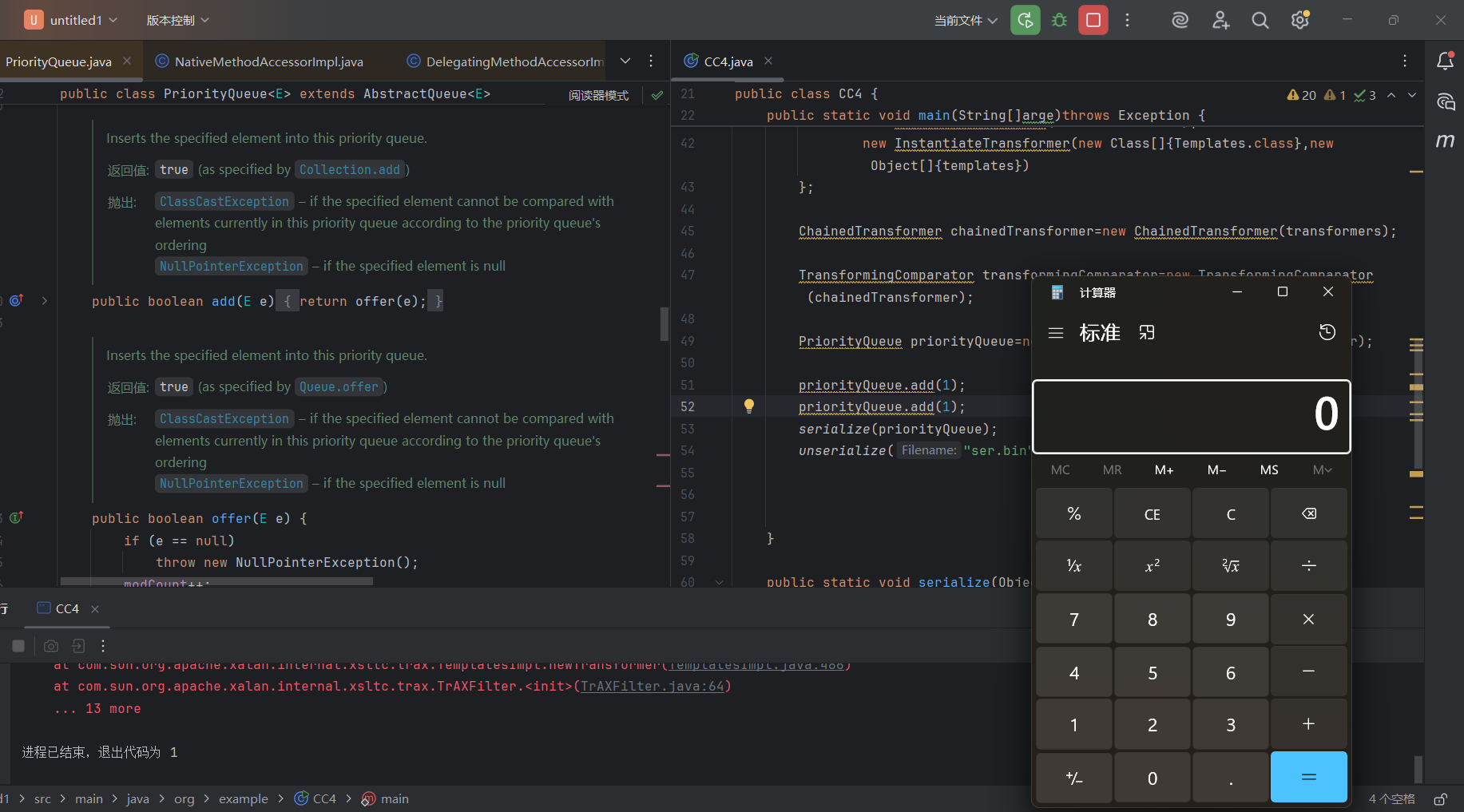Open the TrAXFilter.java:64 stack trace link

click(652, 686)
